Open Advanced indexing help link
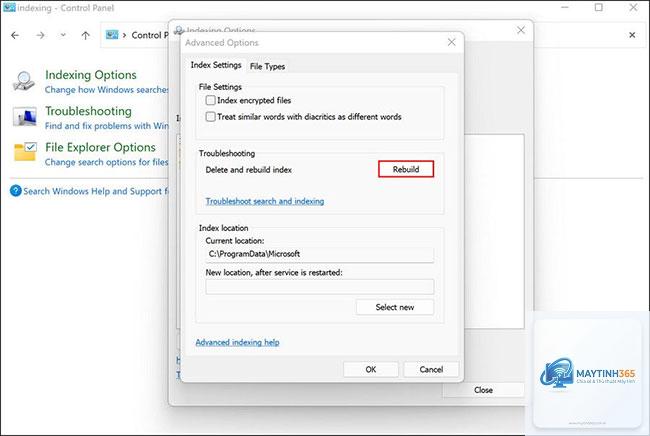650x436 pixels. pyautogui.click(x=237, y=342)
